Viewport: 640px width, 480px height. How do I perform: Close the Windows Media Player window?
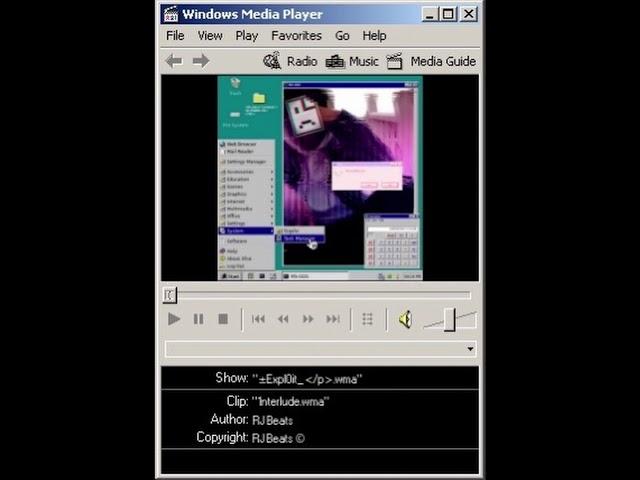pos(469,14)
